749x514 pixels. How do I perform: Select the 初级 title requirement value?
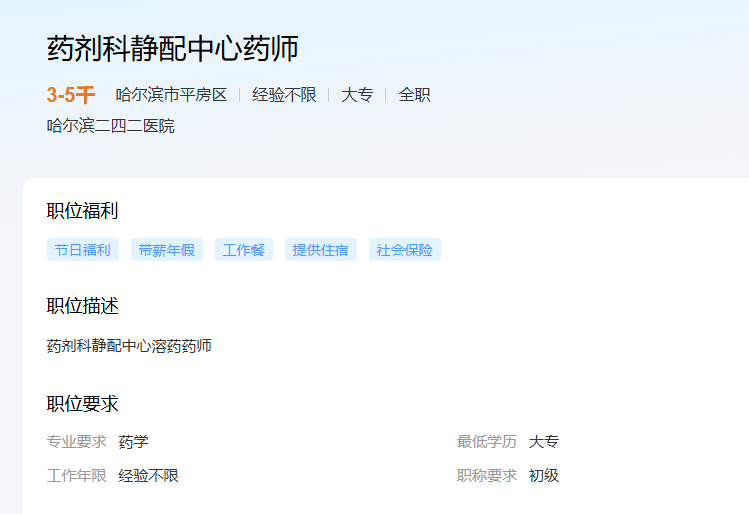coord(544,476)
